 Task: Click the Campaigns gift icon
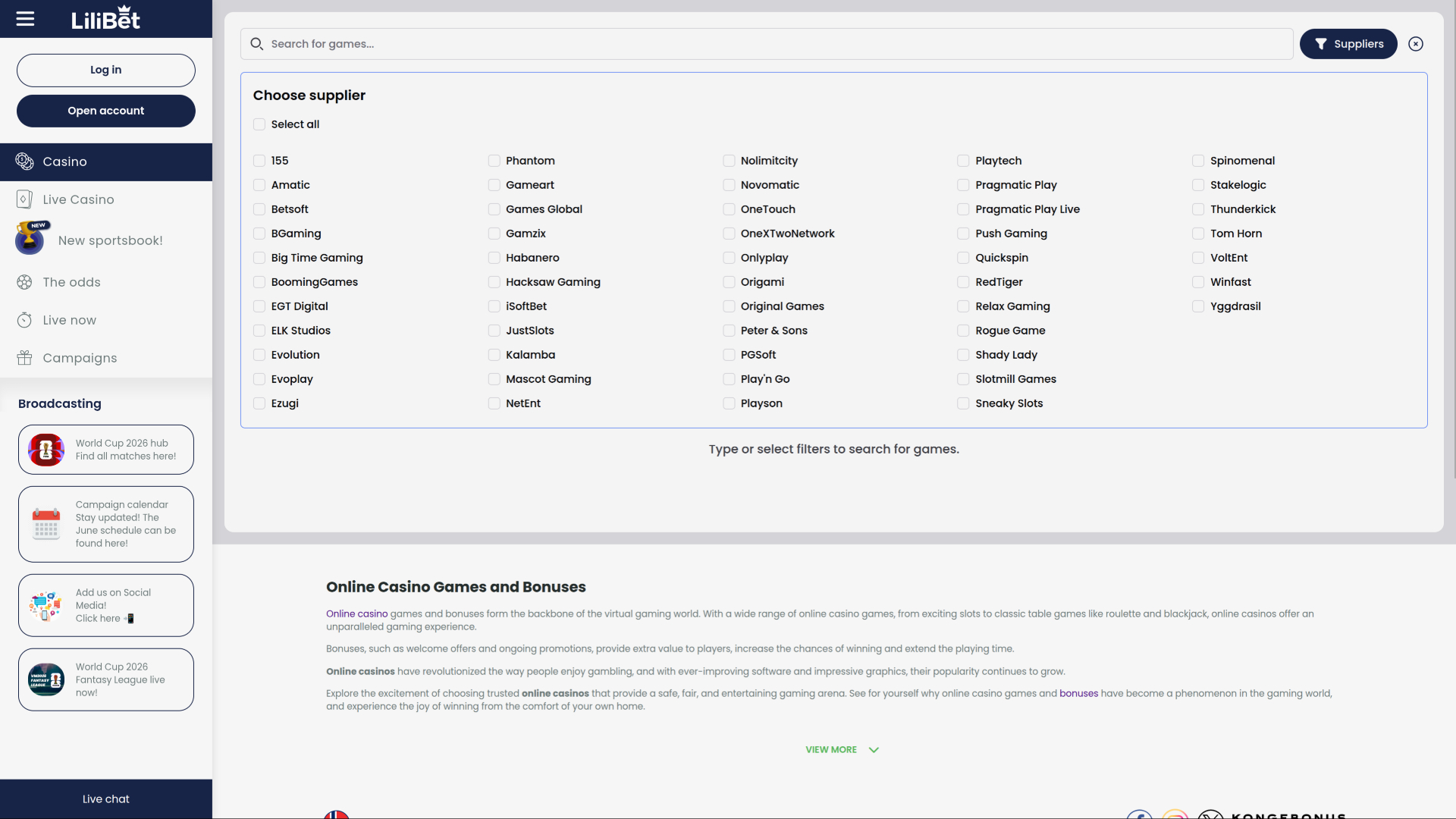(x=24, y=358)
